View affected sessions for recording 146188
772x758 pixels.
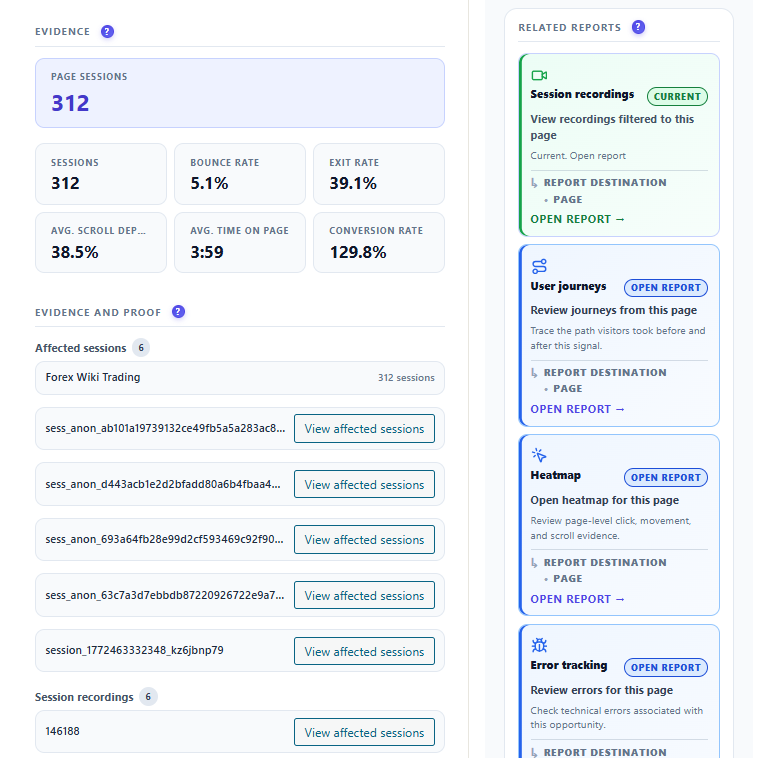[x=364, y=732]
